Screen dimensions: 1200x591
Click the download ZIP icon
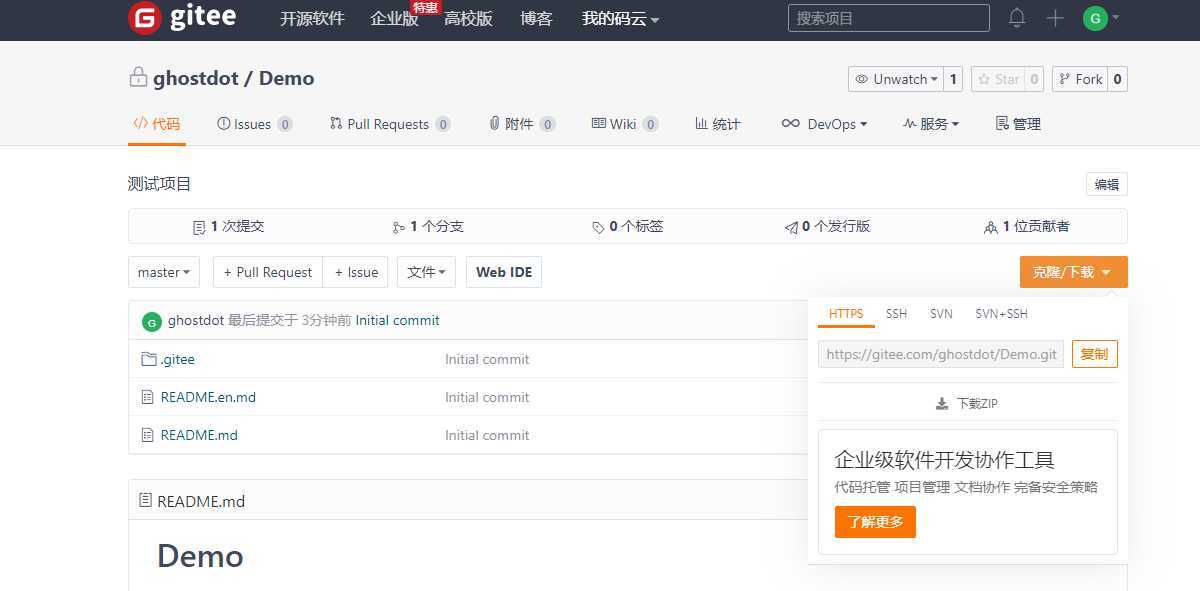point(942,404)
